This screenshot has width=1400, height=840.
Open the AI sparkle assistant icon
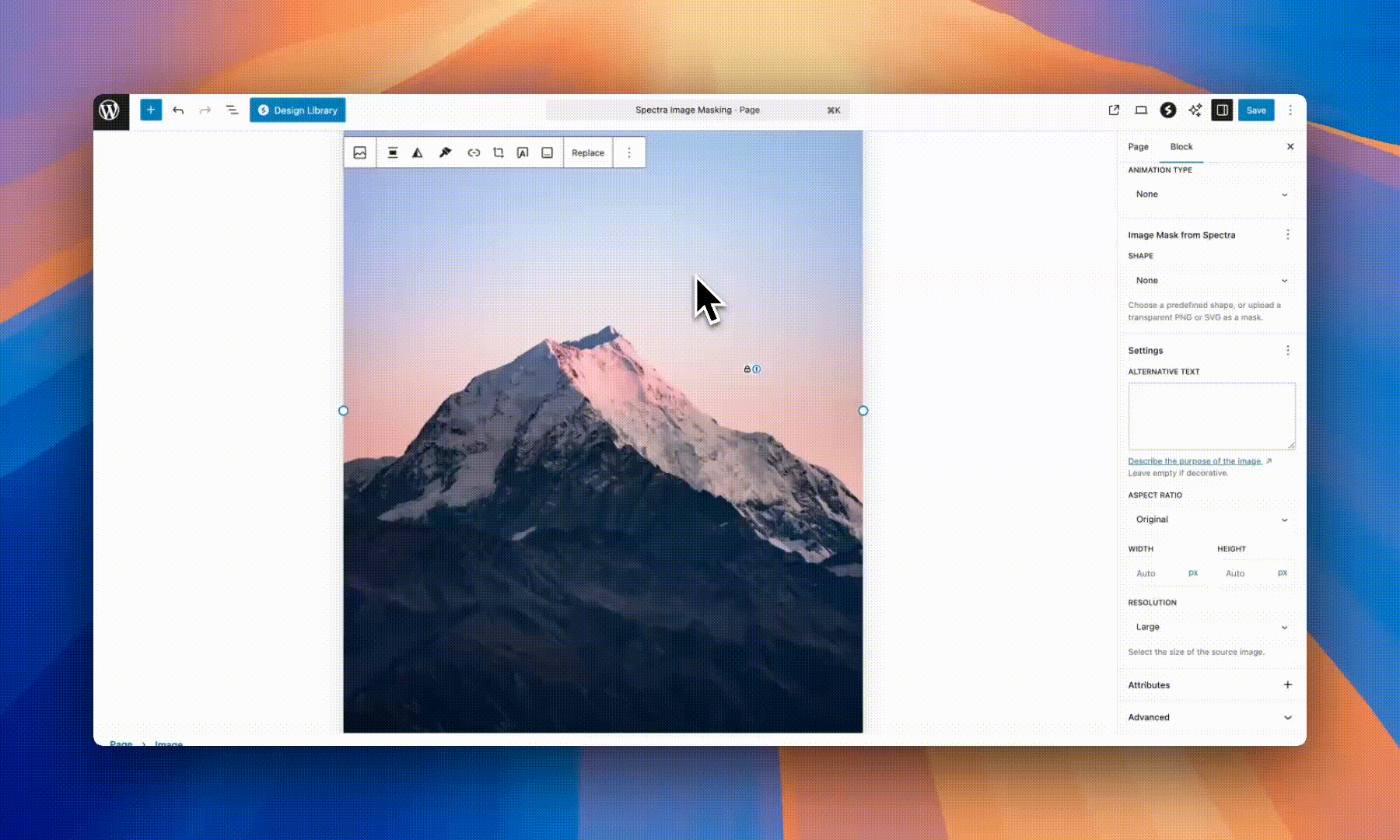[1195, 110]
